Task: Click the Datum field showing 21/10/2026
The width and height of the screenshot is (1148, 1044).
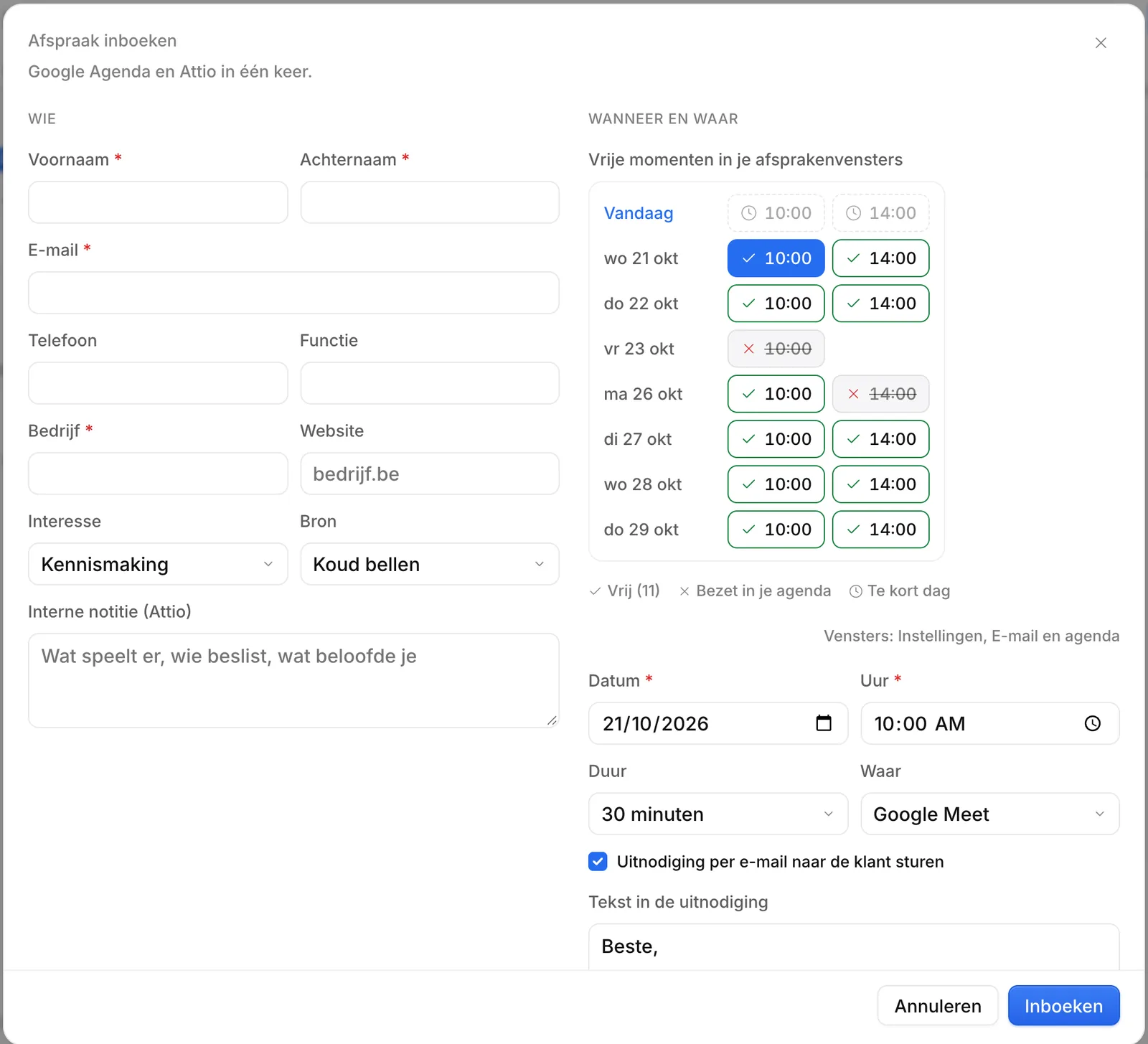Action: click(718, 723)
